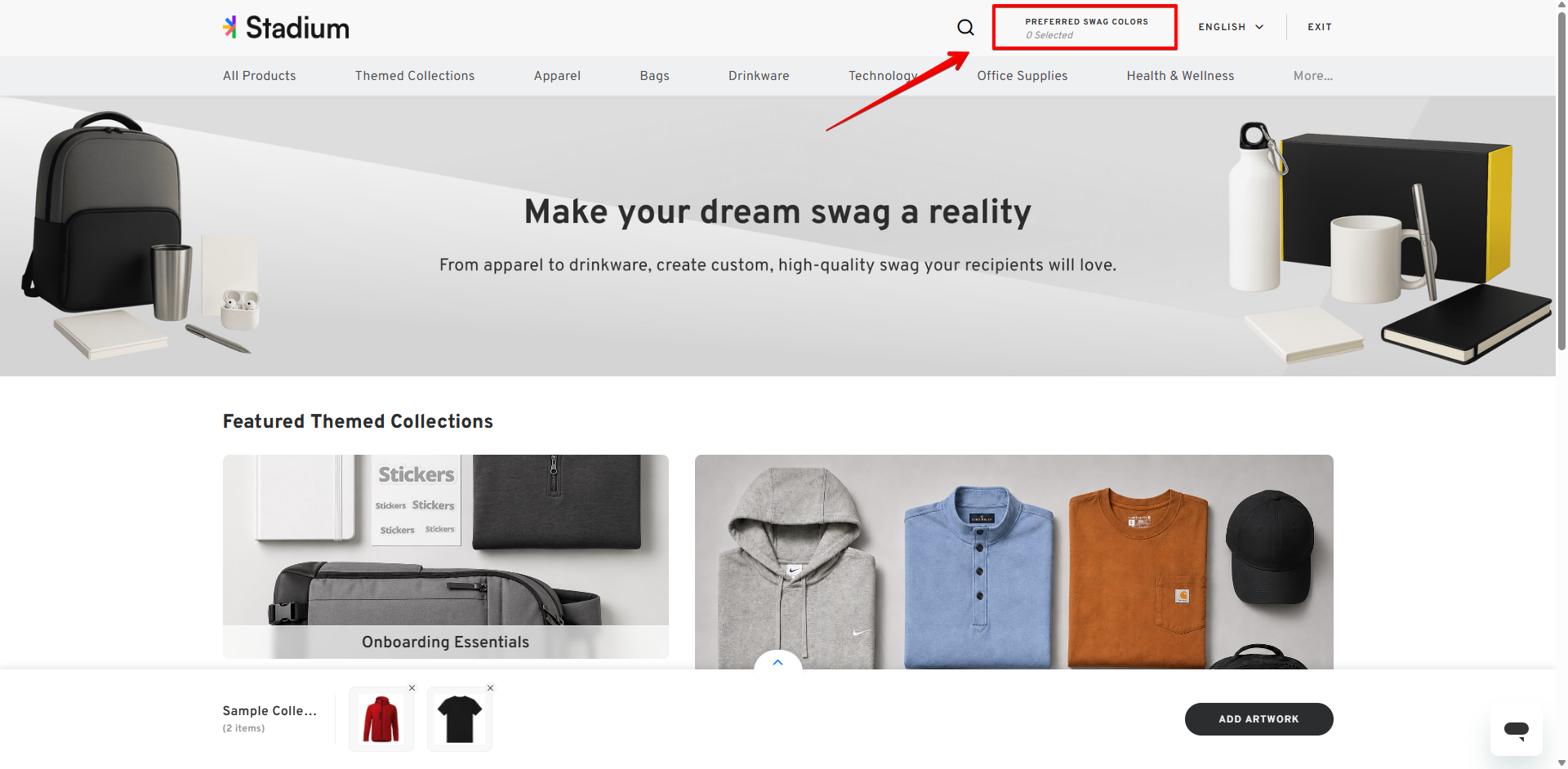This screenshot has height=769, width=1568.
Task: Click the Stadium logo
Action: pos(286,28)
